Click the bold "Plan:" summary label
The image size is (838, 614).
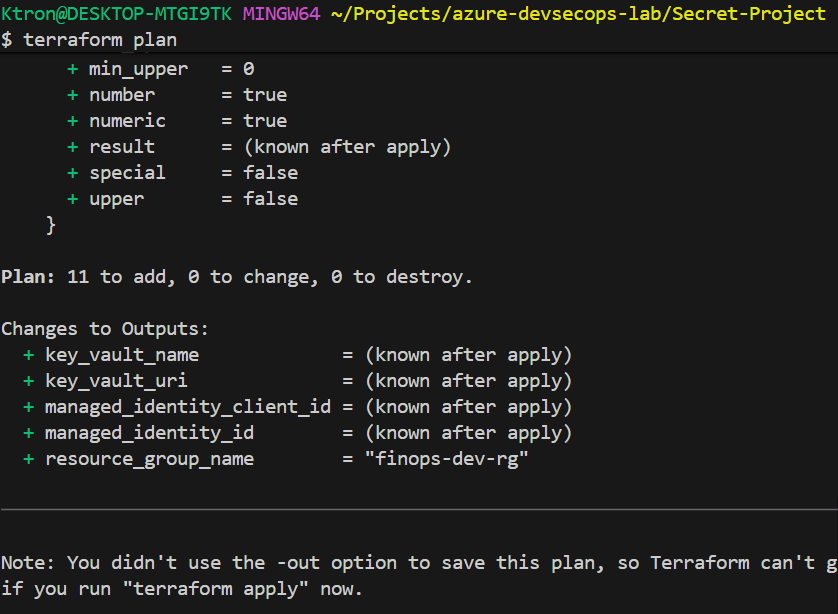(x=28, y=277)
